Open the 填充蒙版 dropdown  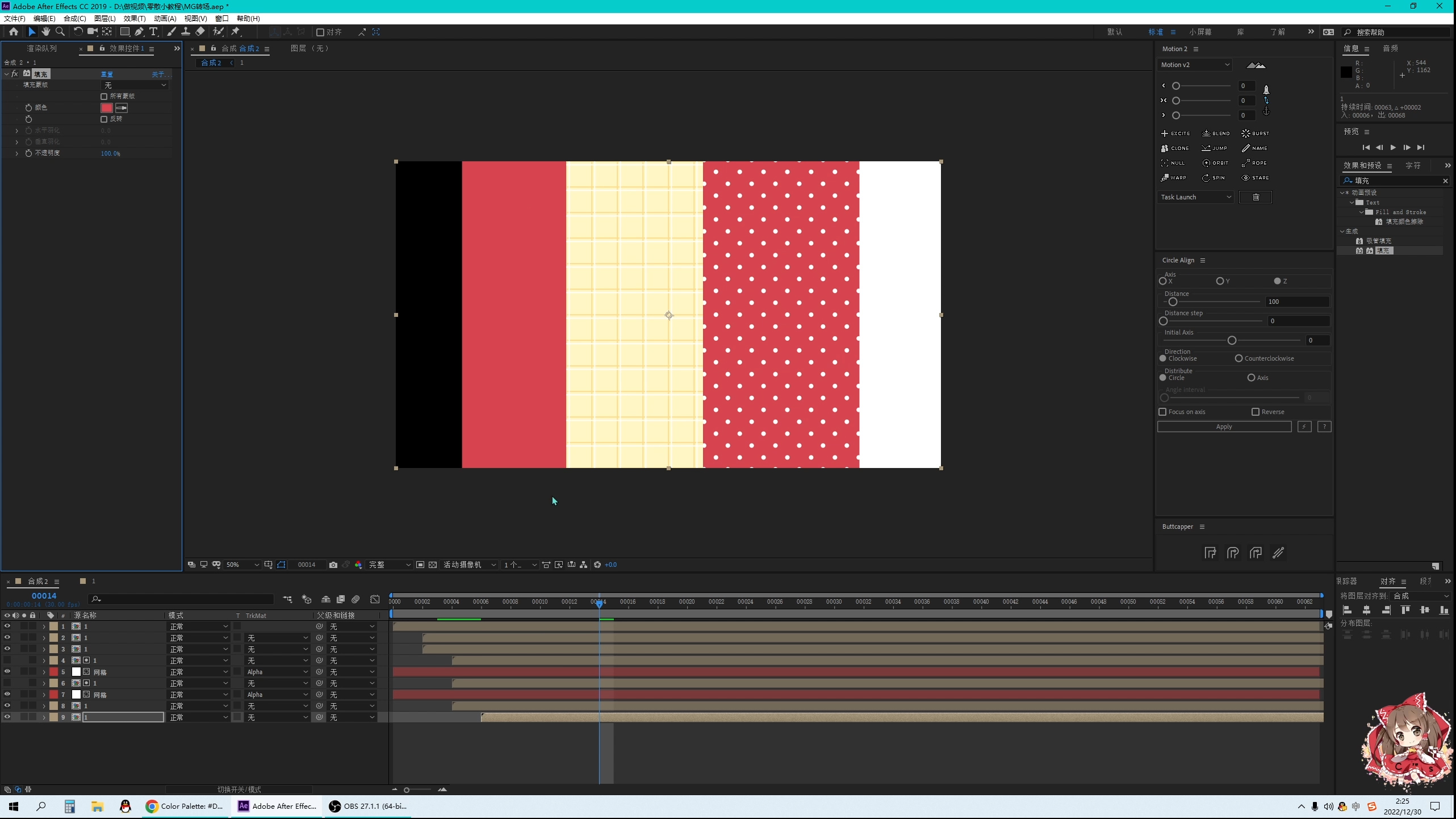click(x=135, y=85)
